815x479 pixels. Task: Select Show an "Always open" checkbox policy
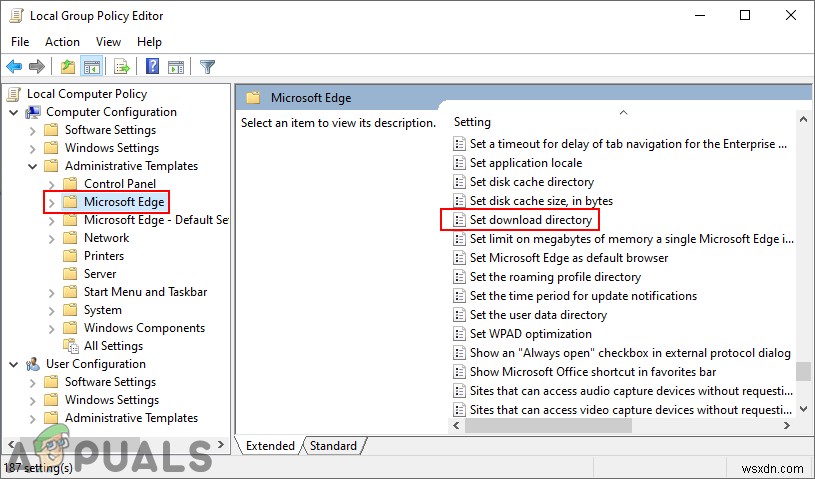tap(630, 353)
